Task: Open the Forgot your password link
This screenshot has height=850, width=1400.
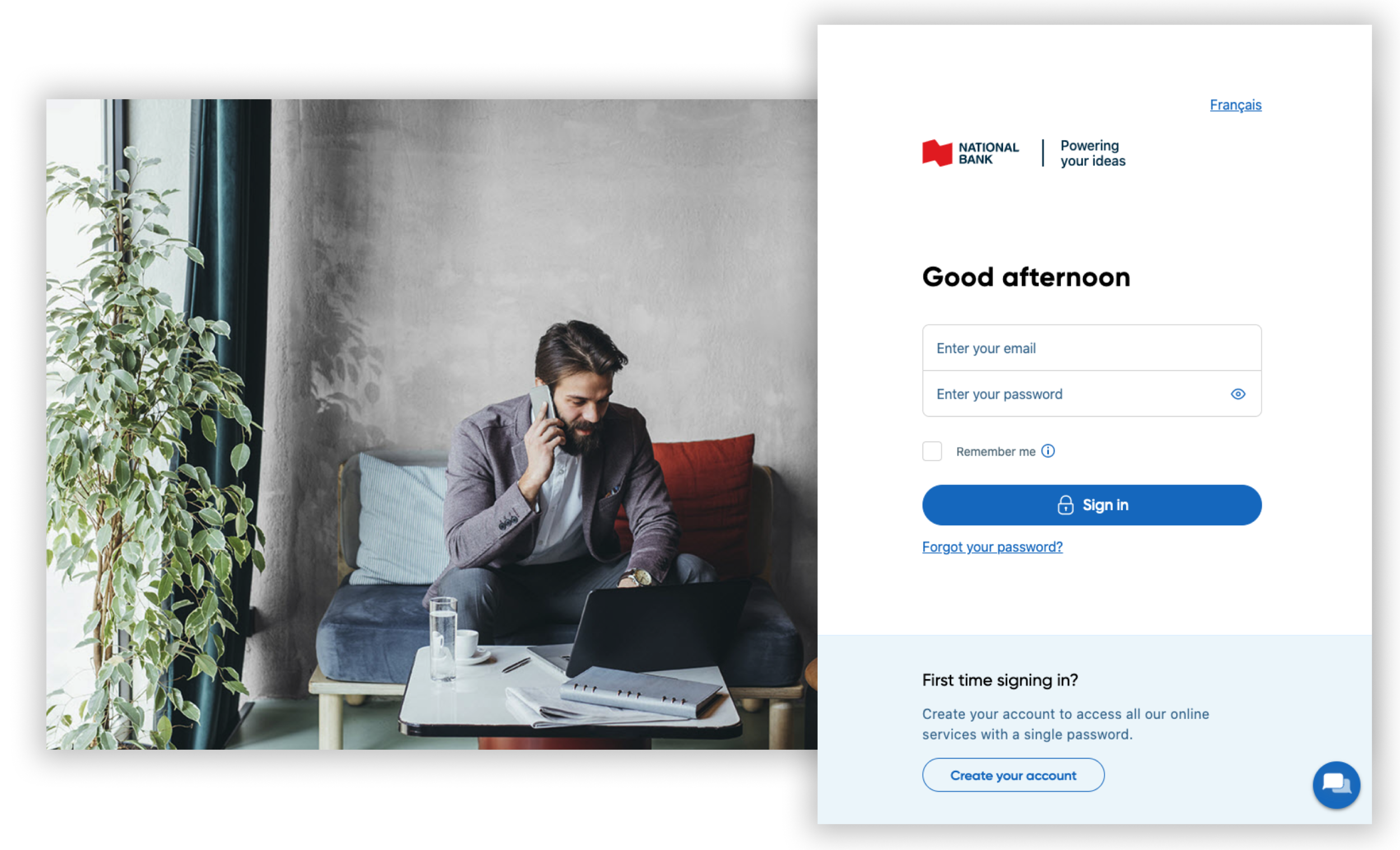Action: click(x=992, y=547)
